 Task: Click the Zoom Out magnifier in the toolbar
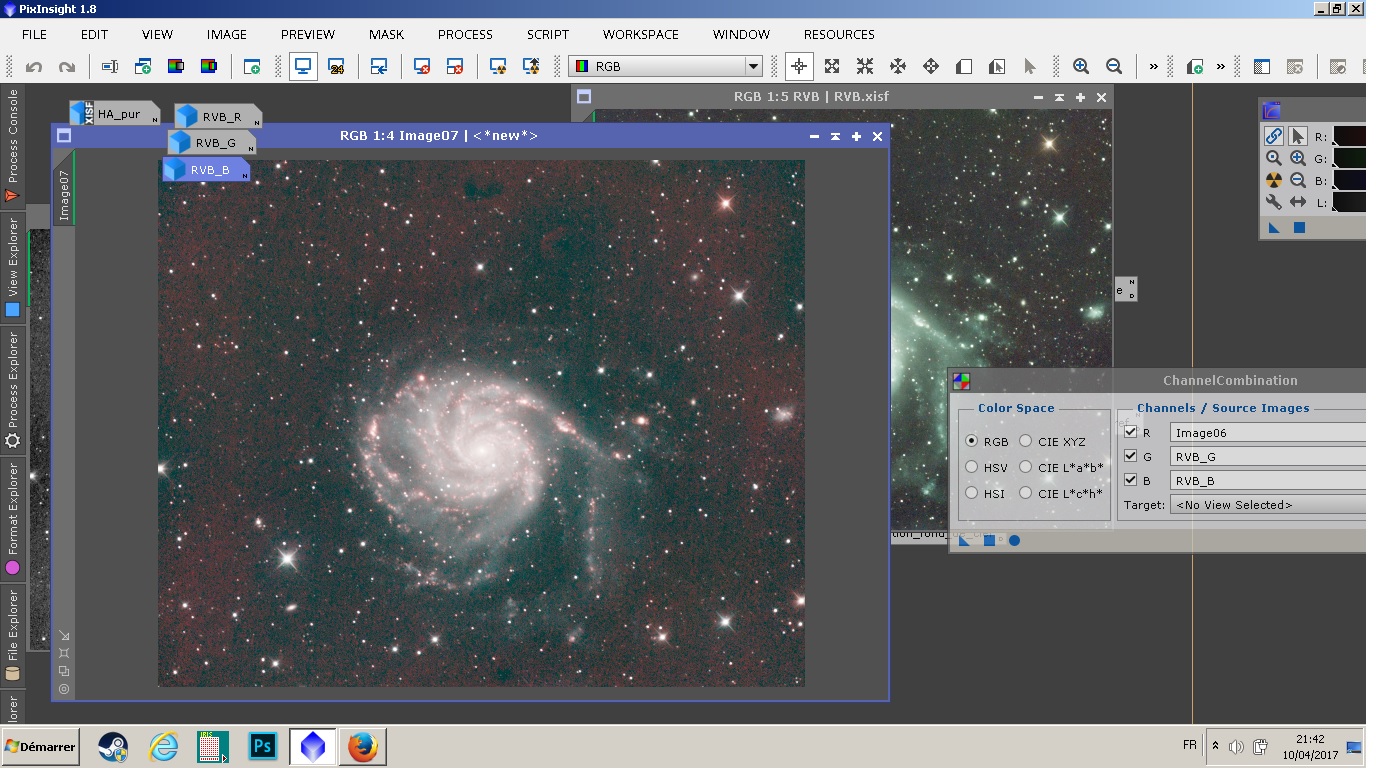pos(1114,67)
